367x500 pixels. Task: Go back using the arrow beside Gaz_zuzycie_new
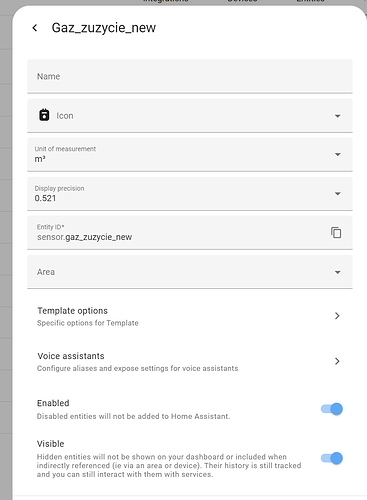pos(35,28)
